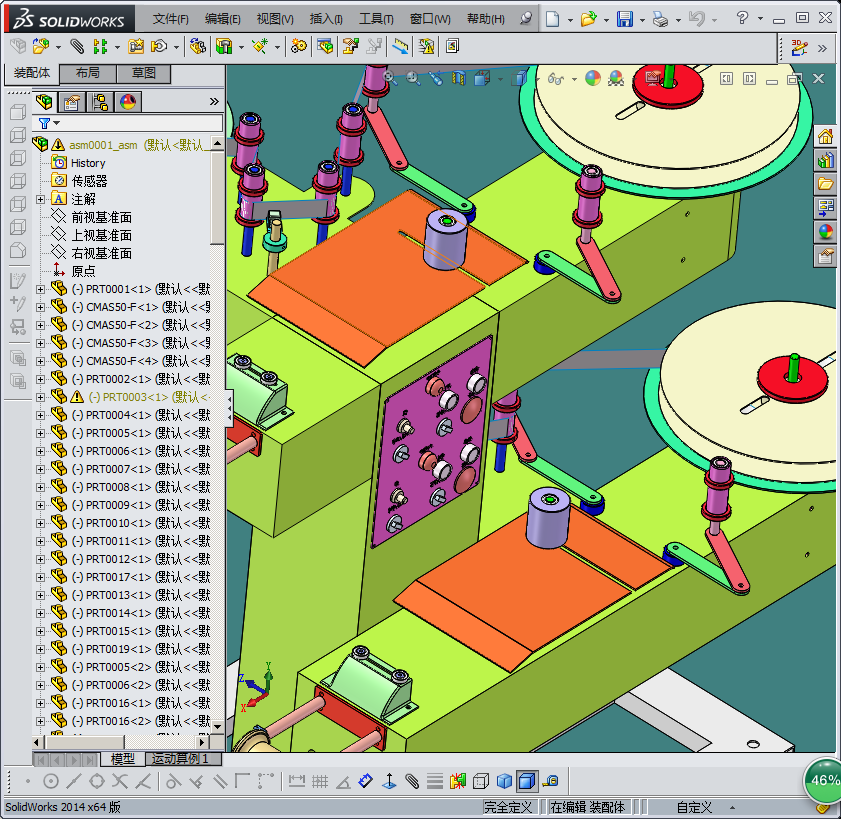Open the 工具(T) menu

[x=376, y=19]
